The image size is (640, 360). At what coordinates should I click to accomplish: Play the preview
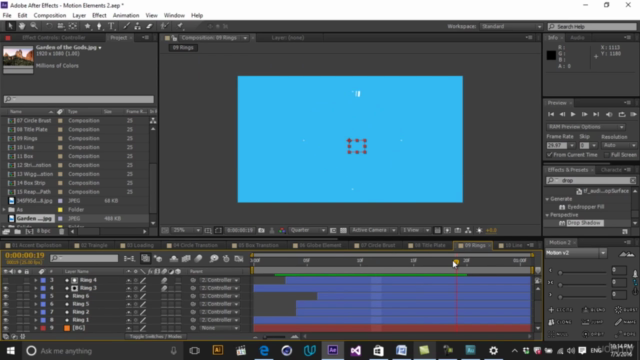click(573, 115)
